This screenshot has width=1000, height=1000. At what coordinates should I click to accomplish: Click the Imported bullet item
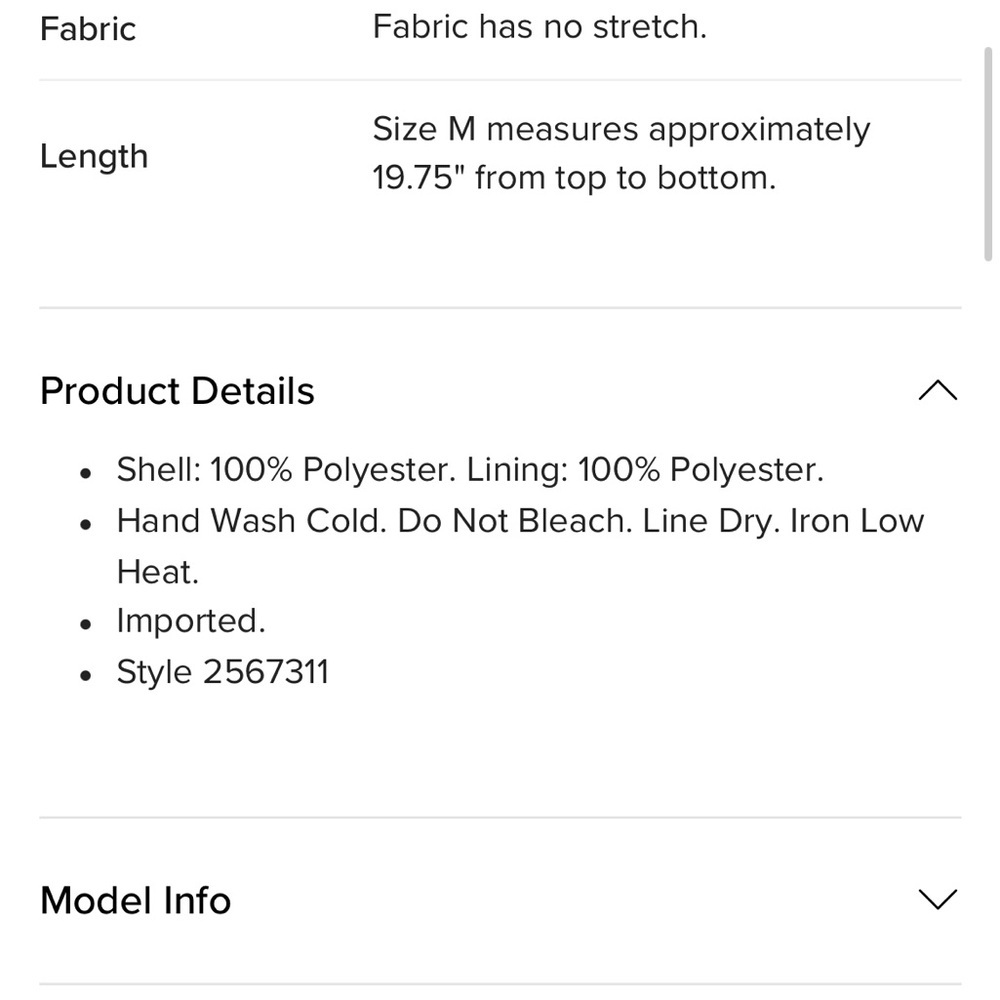click(191, 621)
